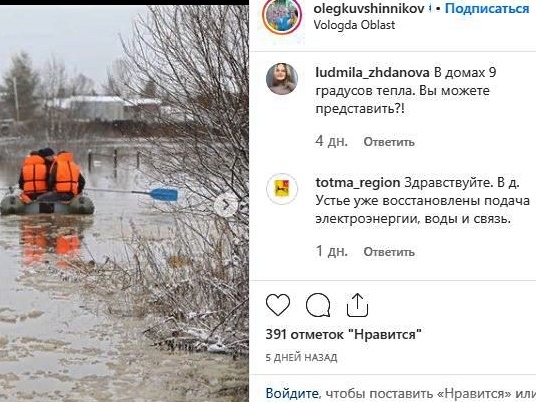Image resolution: width=536 pixels, height=402 pixels.
Task: Open the ludmila_zhdanova username link
Action: click(x=372, y=73)
